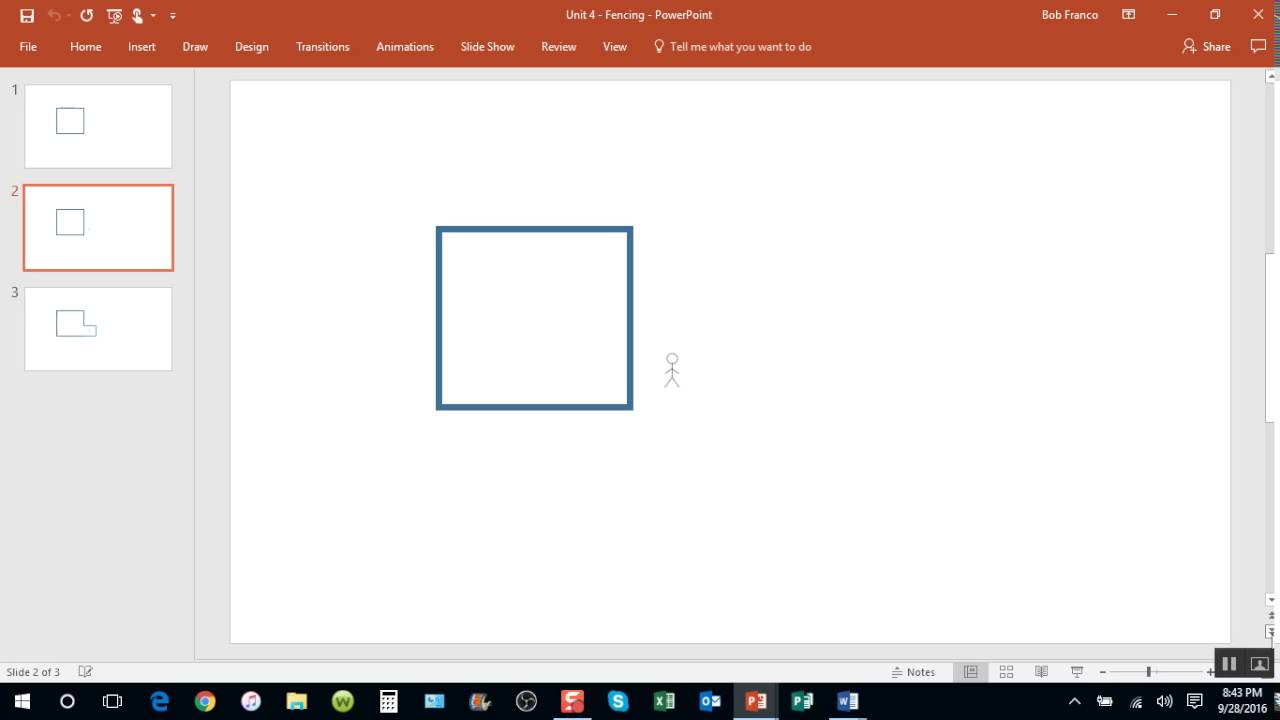Select the Draw tab
This screenshot has height=720, width=1280.
(x=195, y=47)
